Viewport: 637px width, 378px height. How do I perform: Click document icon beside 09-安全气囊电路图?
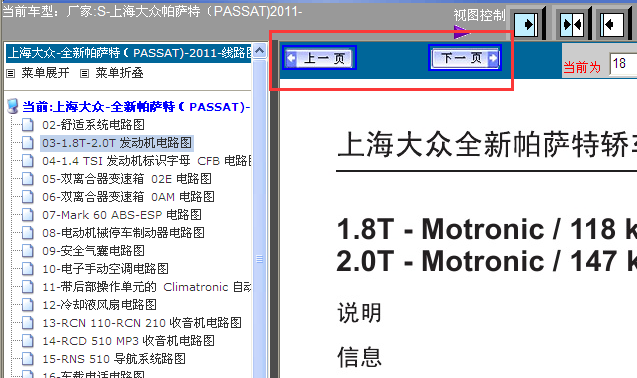[28, 251]
